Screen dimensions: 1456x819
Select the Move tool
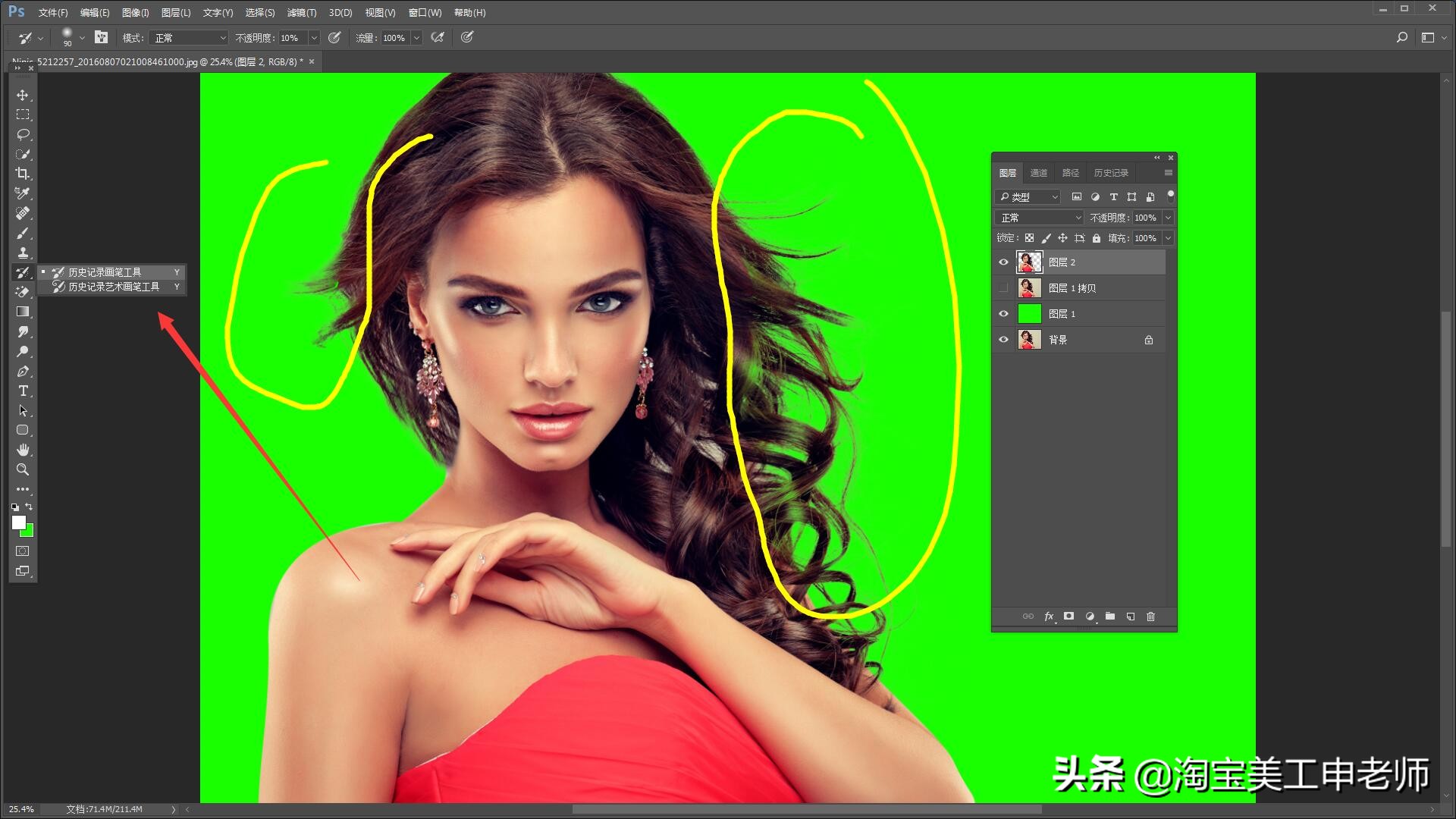[23, 95]
